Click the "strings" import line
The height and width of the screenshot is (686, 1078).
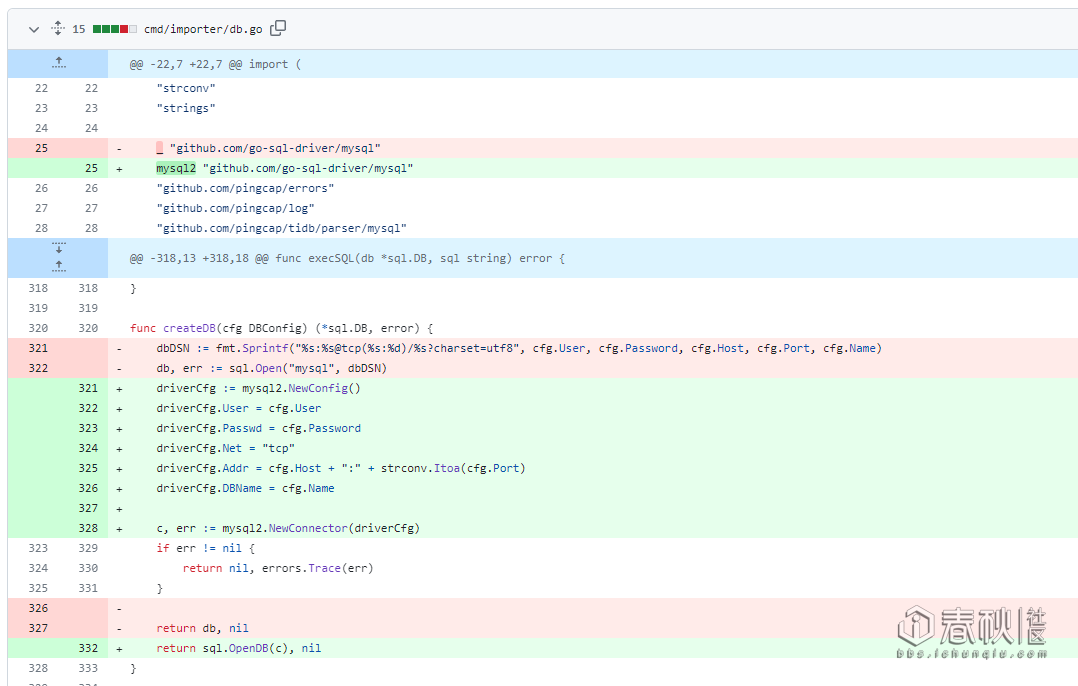click(186, 108)
